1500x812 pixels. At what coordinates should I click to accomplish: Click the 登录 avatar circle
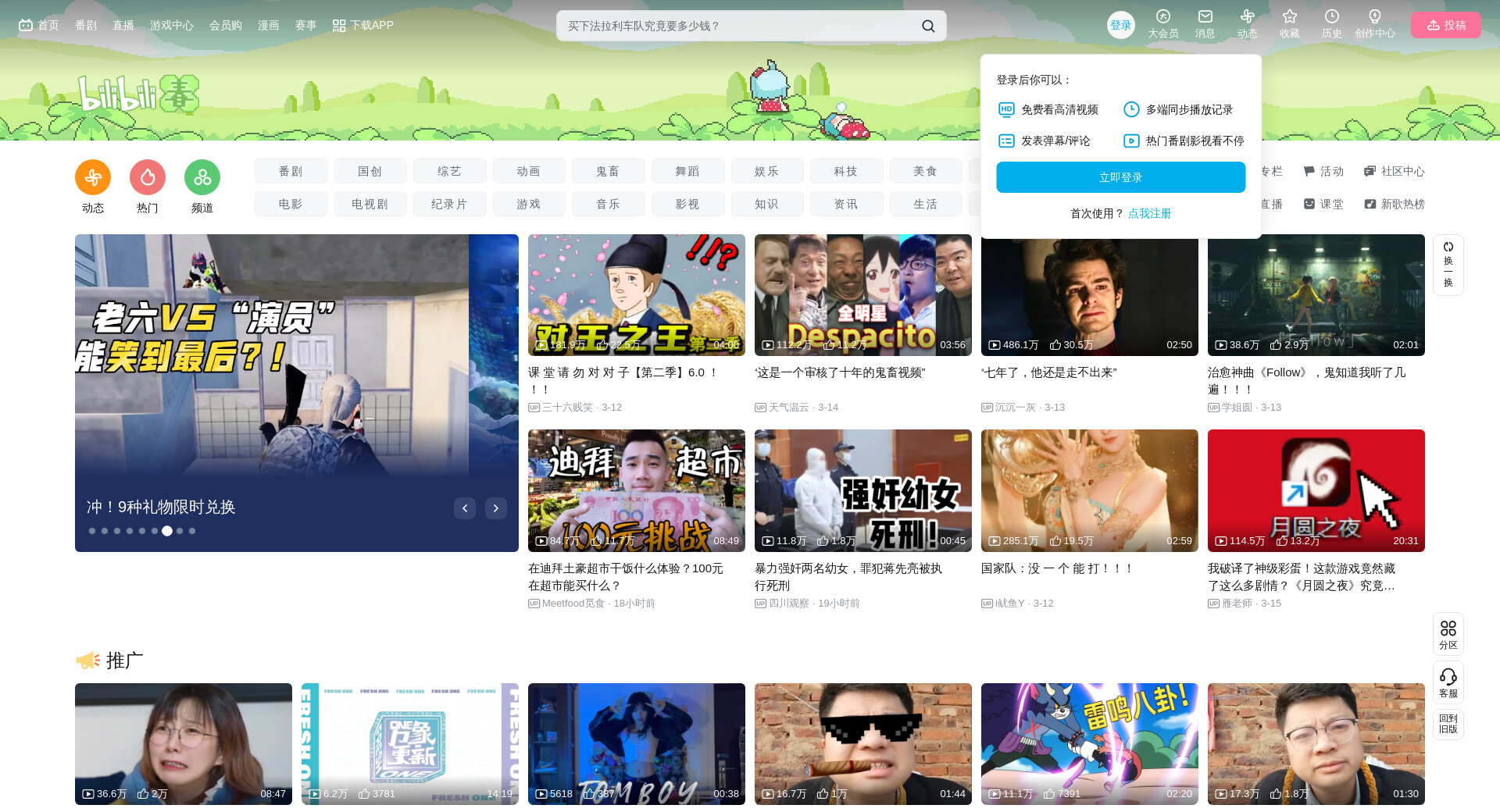(x=1121, y=25)
